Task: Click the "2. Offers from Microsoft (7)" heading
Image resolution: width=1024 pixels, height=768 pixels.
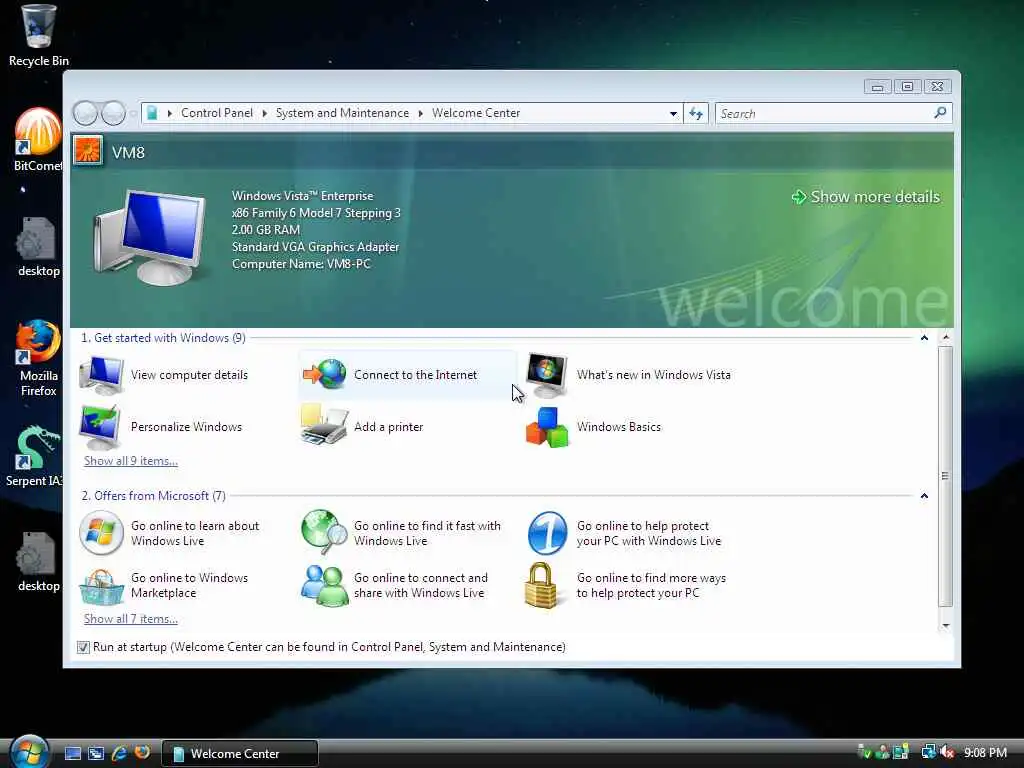Action: (153, 496)
